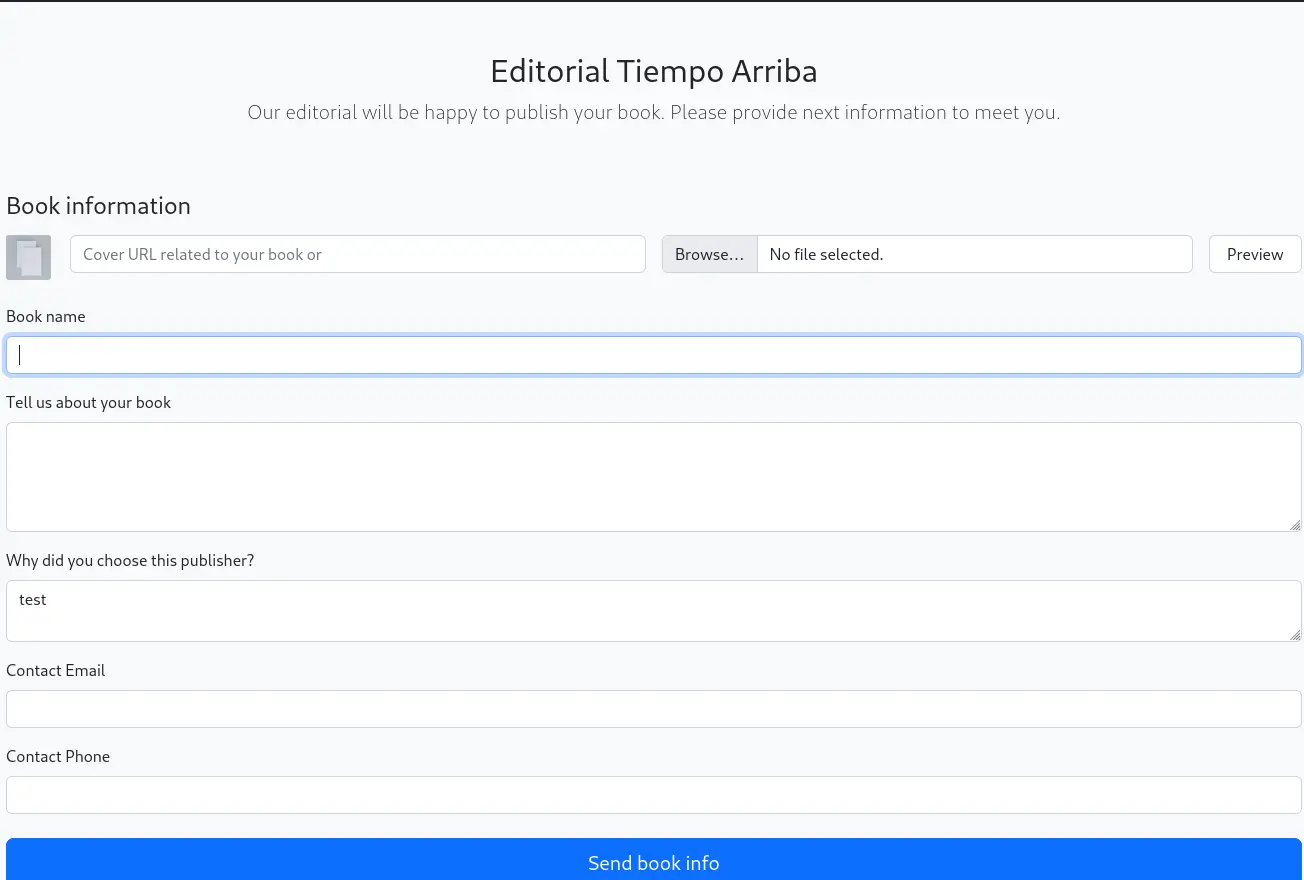Focus the Cover URL input field
Image resolution: width=1304 pixels, height=880 pixels.
pyautogui.click(x=358, y=254)
